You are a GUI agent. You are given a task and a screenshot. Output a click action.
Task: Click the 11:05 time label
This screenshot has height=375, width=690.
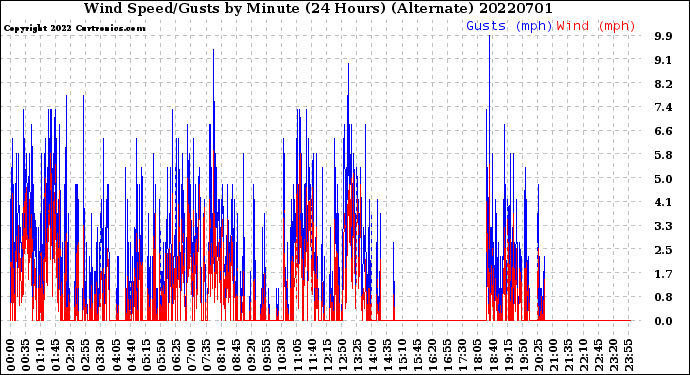(297, 355)
